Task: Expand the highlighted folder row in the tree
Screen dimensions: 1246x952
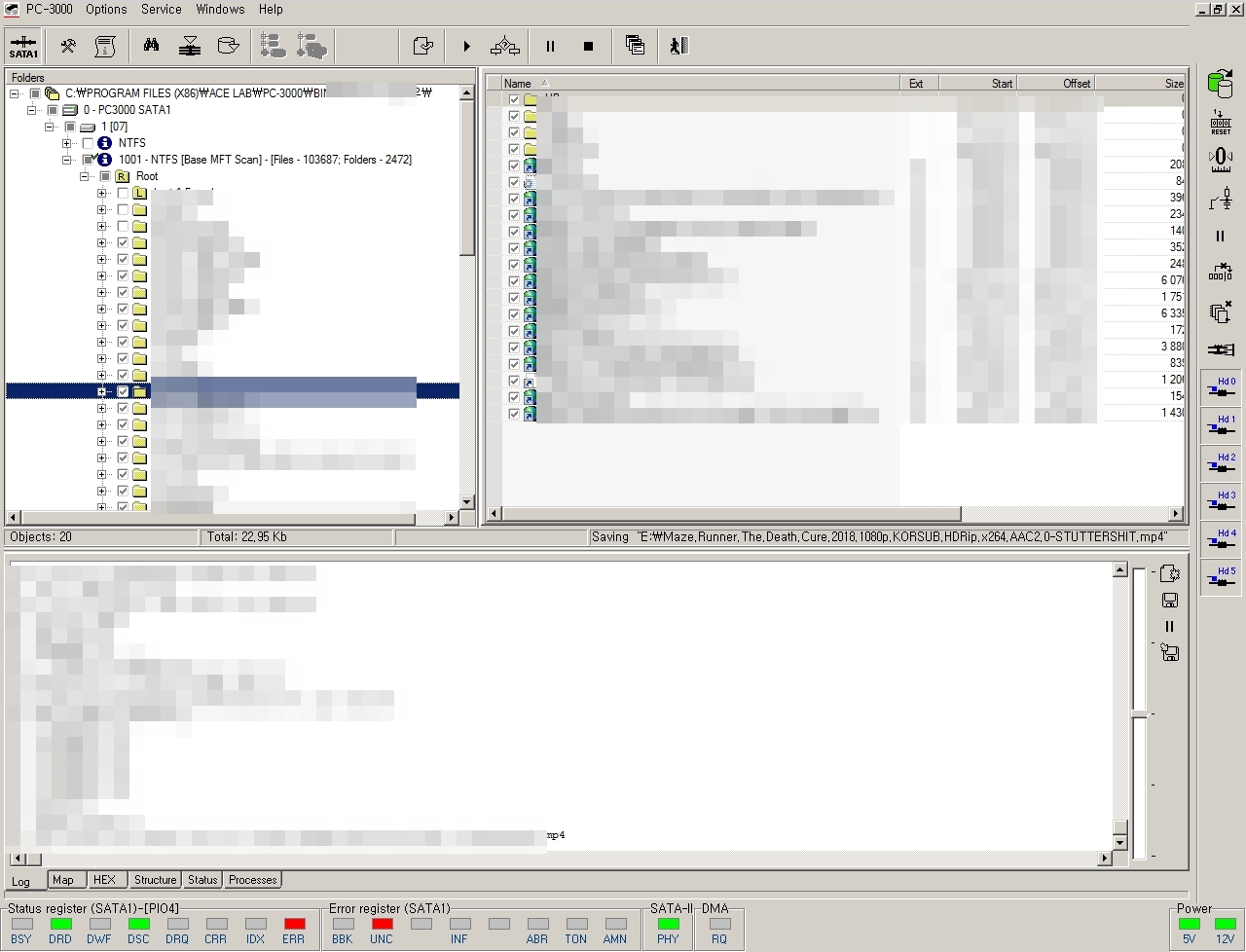Action: point(102,391)
